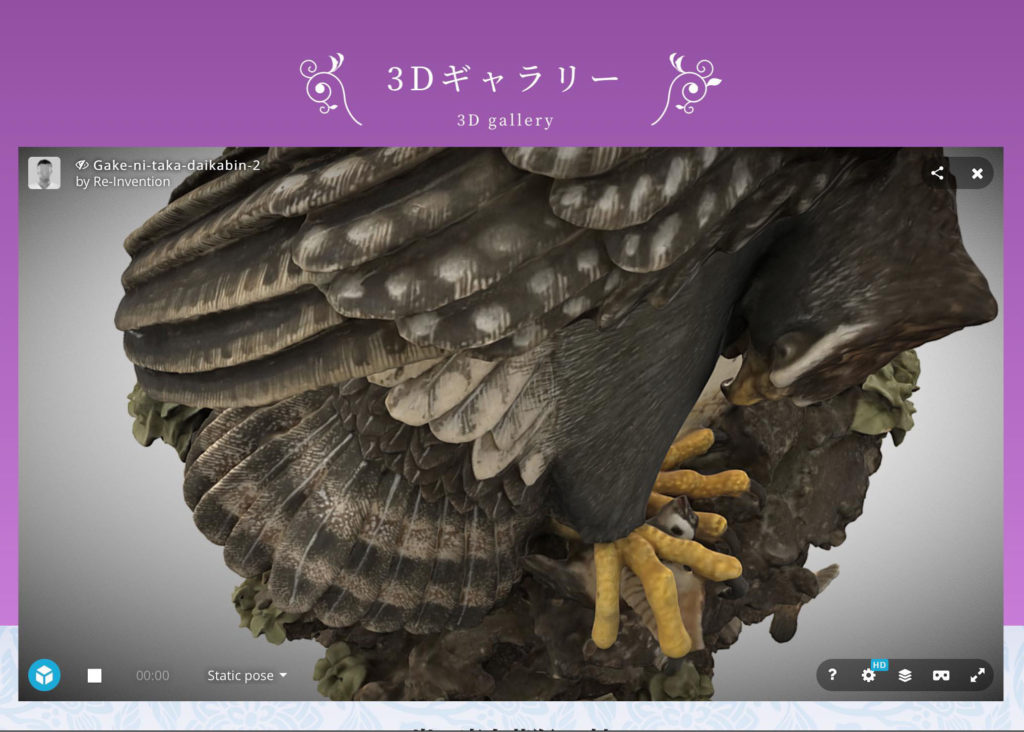The image size is (1024, 732).
Task: Enable View in VR mode
Action: tap(941, 675)
